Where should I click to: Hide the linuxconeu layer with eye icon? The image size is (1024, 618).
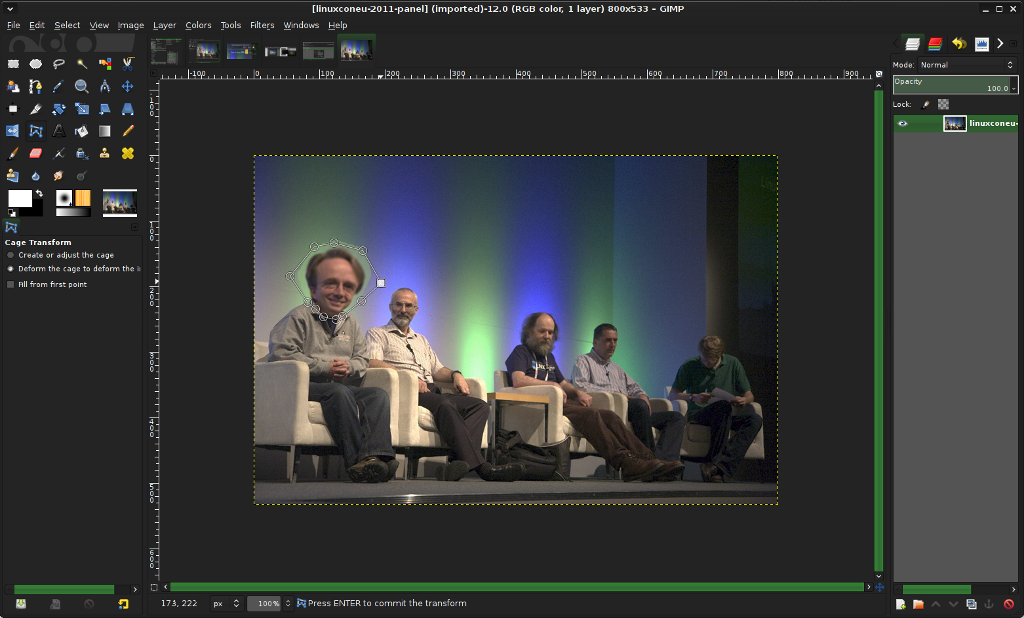pyautogui.click(x=903, y=124)
